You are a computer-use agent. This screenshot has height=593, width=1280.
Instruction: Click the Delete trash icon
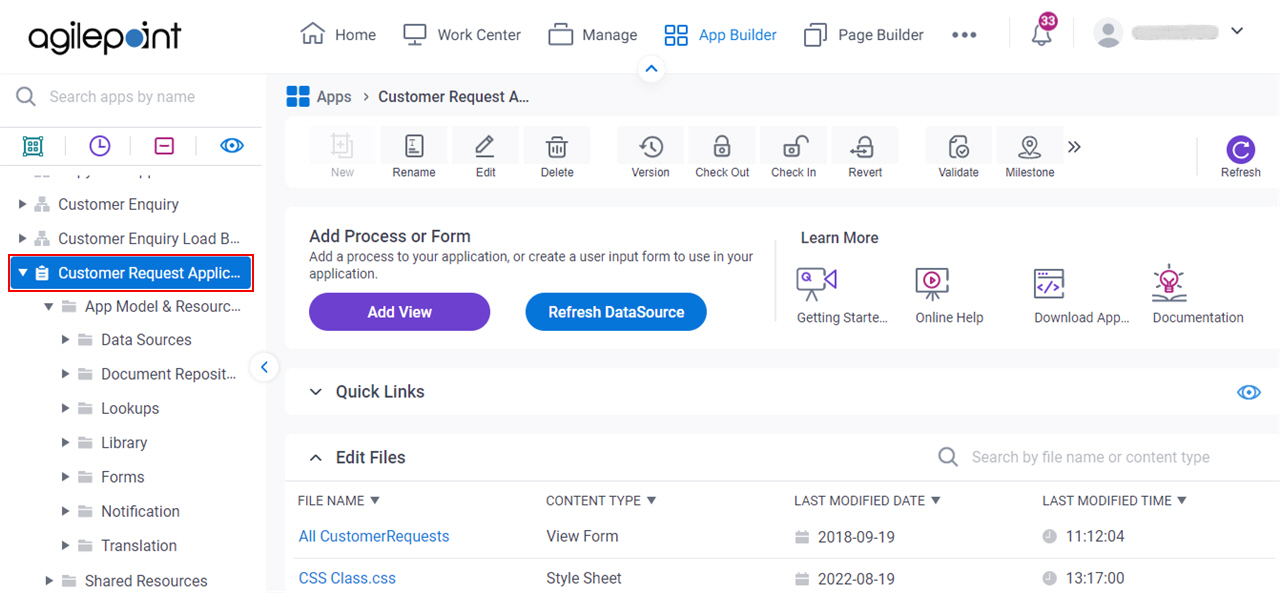(557, 147)
